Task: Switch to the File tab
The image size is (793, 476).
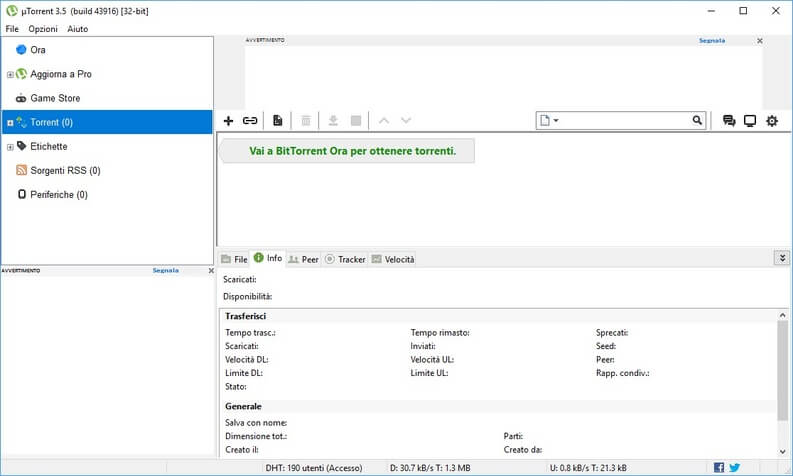Action: (x=234, y=259)
